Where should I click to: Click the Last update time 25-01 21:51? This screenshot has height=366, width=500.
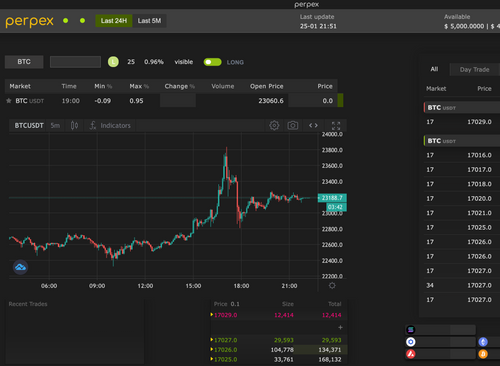tap(318, 26)
